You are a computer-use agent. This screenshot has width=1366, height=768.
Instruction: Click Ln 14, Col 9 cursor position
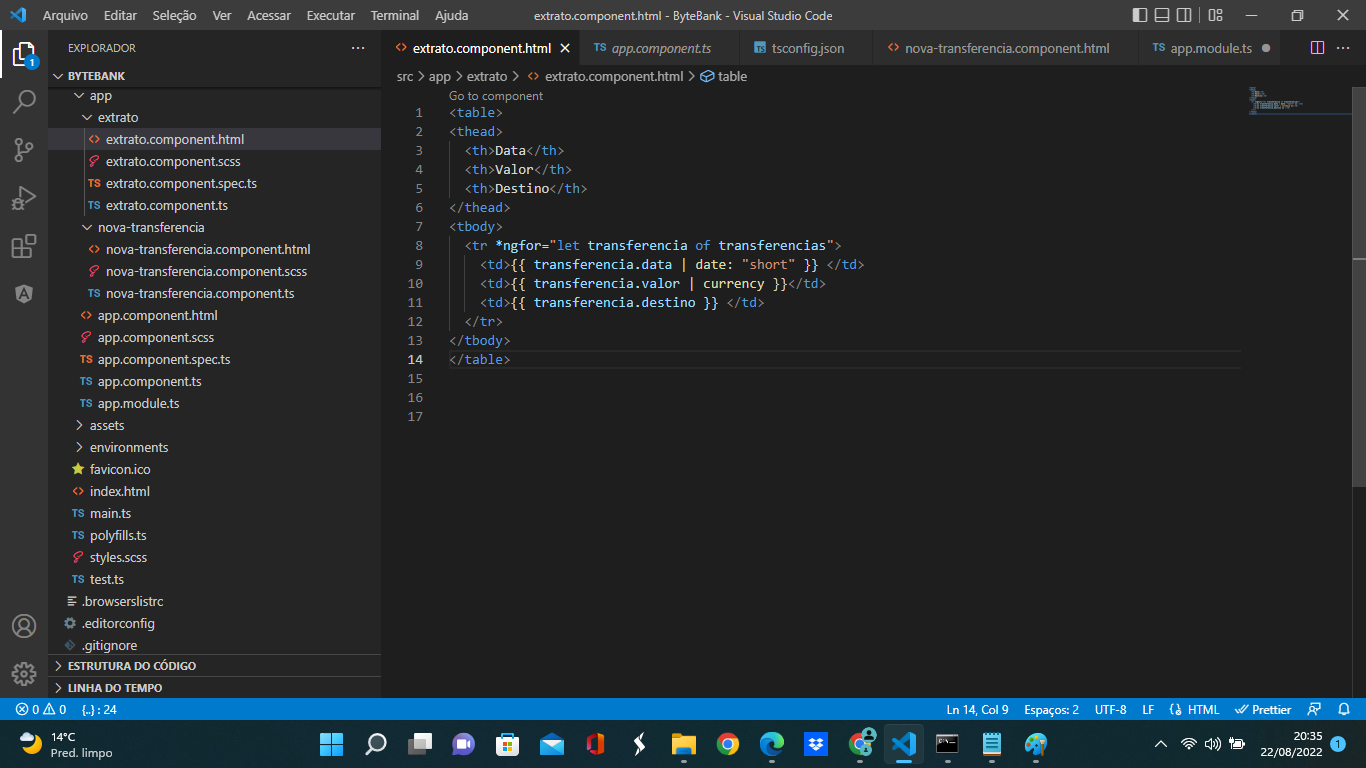tap(977, 710)
